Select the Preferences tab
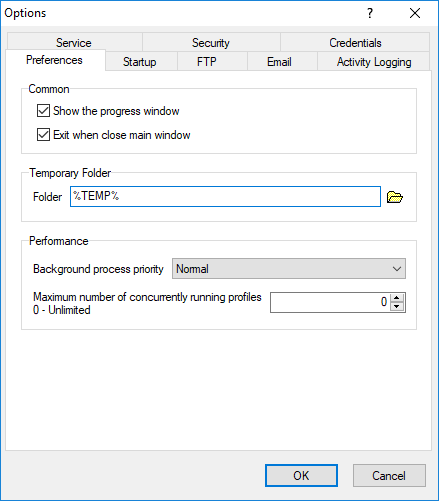 (x=55, y=60)
